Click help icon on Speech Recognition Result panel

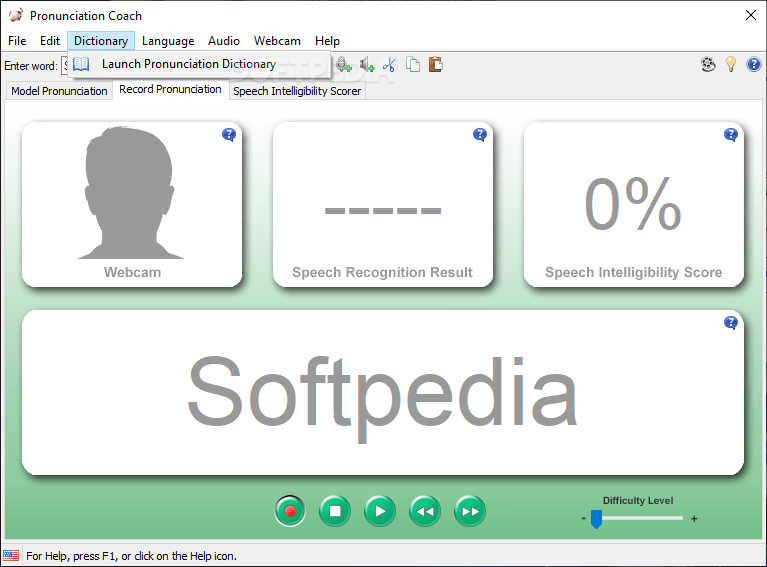click(x=480, y=135)
